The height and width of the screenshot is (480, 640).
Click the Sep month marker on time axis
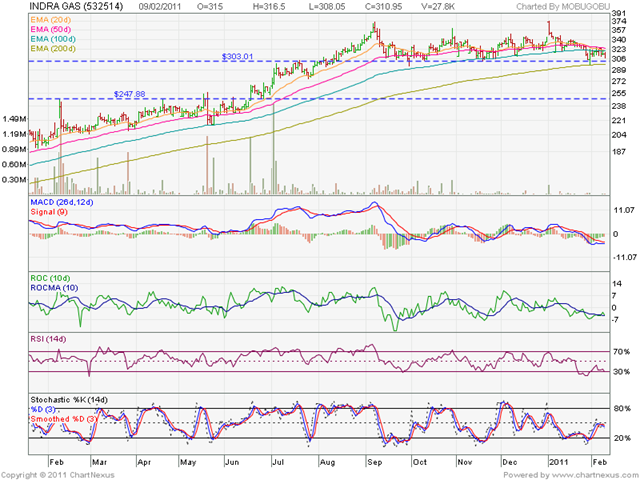pyautogui.click(x=374, y=462)
